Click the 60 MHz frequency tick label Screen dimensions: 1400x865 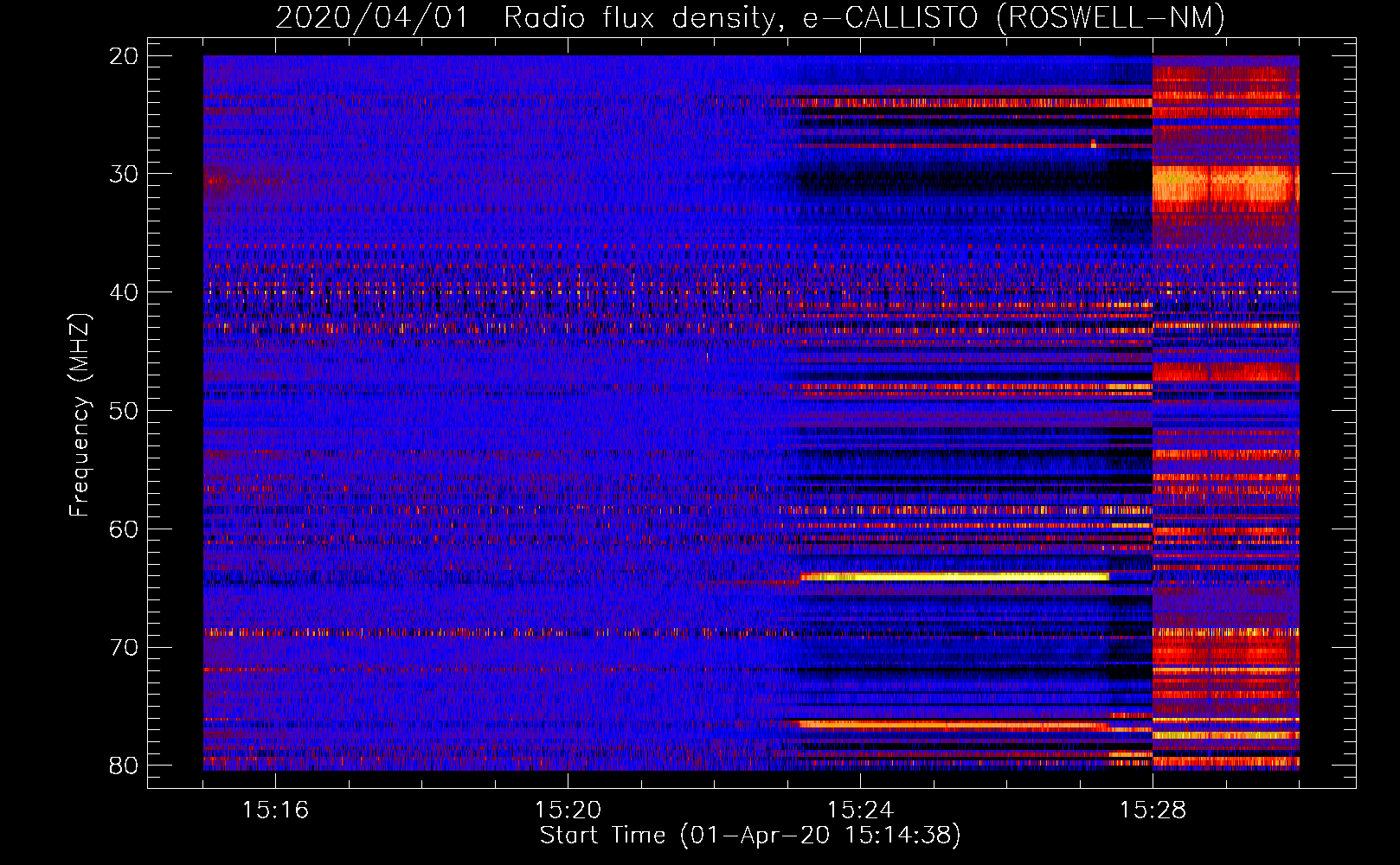125,529
